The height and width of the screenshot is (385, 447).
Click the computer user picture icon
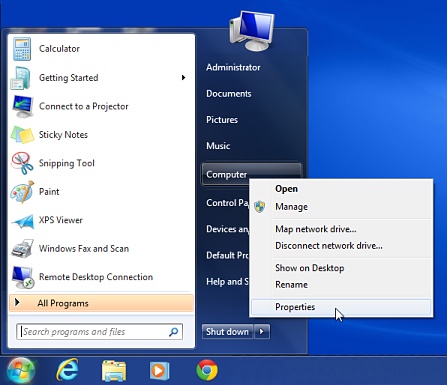pos(252,31)
